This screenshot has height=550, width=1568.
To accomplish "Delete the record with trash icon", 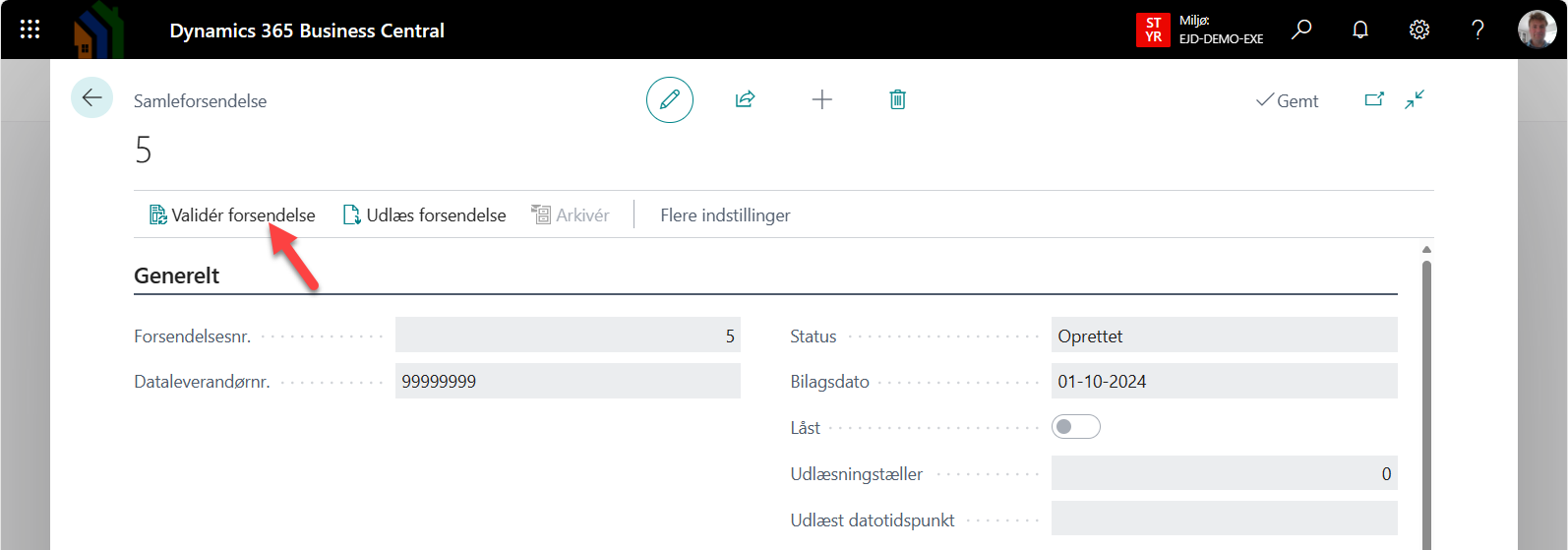I will (897, 99).
